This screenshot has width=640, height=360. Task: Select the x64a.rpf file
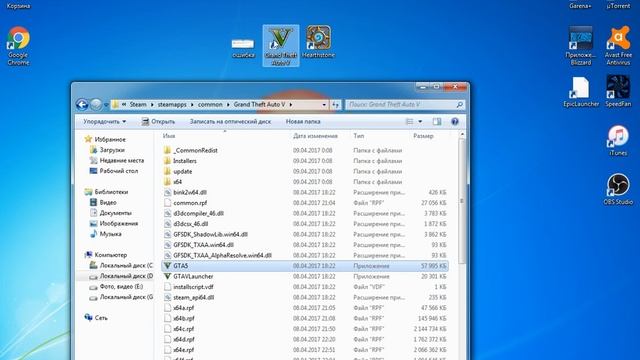[x=179, y=308]
